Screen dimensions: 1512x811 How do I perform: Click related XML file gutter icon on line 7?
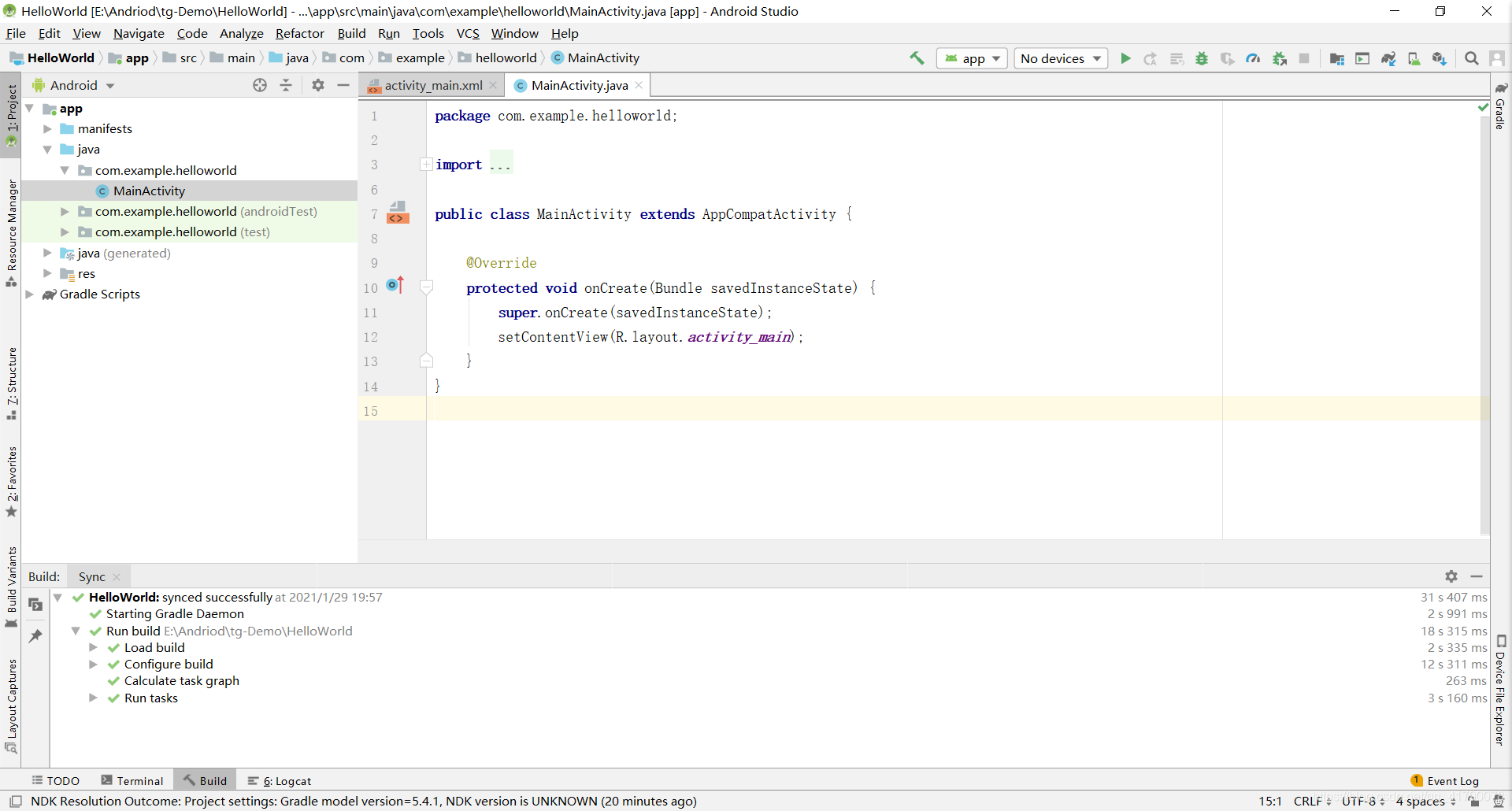[398, 213]
